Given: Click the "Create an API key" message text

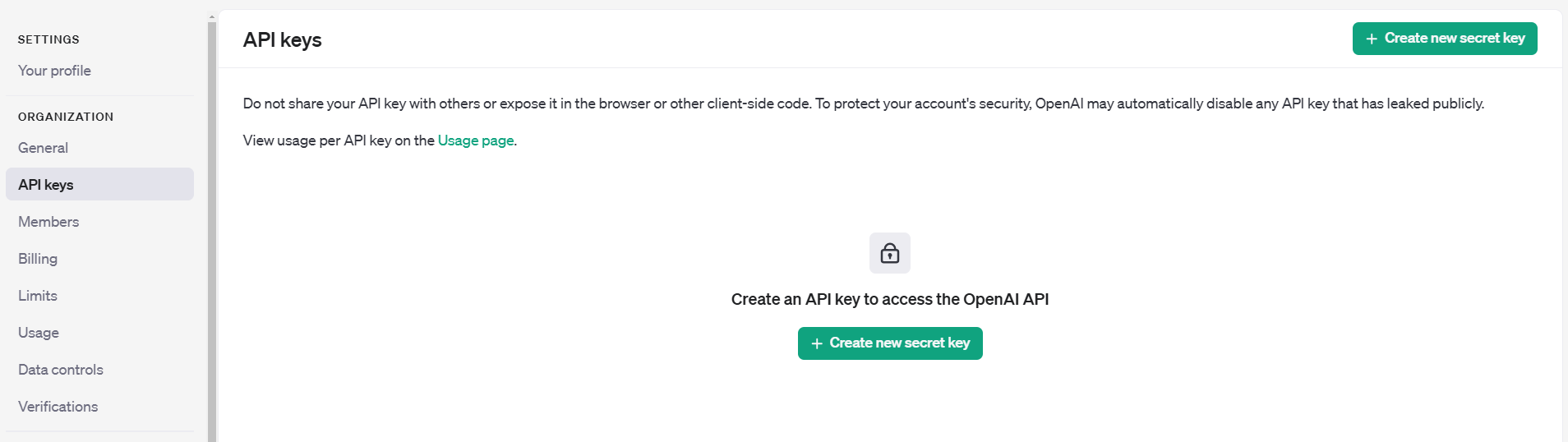Looking at the screenshot, I should [x=889, y=300].
